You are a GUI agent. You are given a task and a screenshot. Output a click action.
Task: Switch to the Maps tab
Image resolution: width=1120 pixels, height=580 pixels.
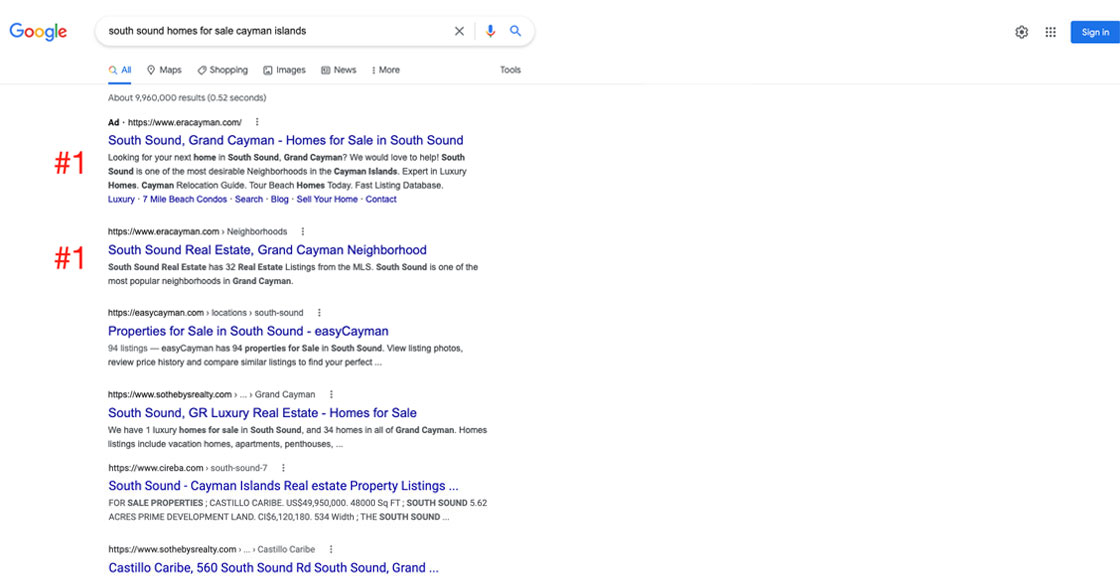coord(164,70)
